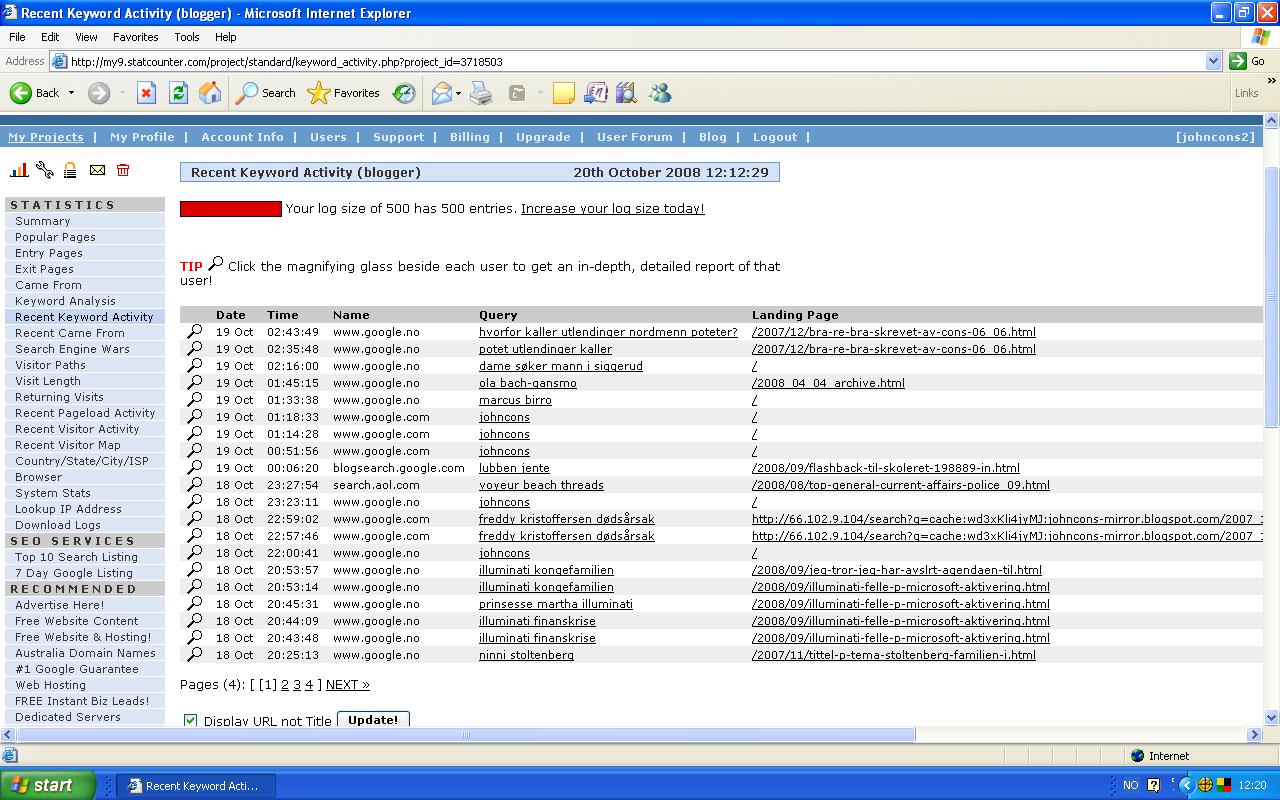Open Forward button history dropdown arrow
This screenshot has width=1280, height=800.
point(123,93)
